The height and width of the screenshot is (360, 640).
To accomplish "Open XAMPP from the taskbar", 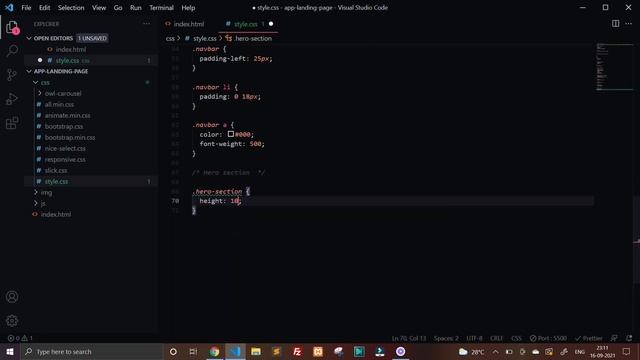I will pyautogui.click(x=318, y=351).
